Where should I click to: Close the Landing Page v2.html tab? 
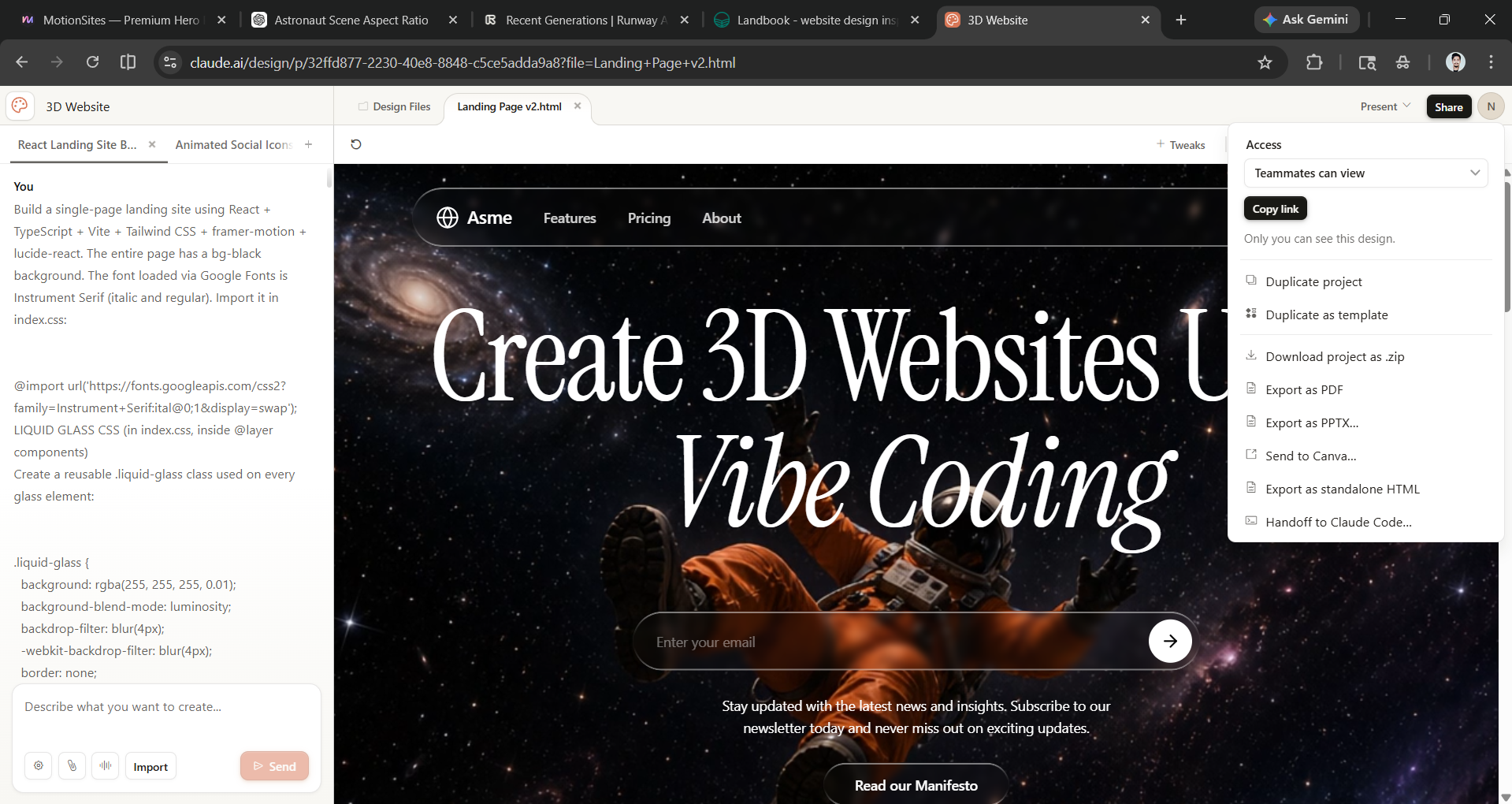(578, 106)
